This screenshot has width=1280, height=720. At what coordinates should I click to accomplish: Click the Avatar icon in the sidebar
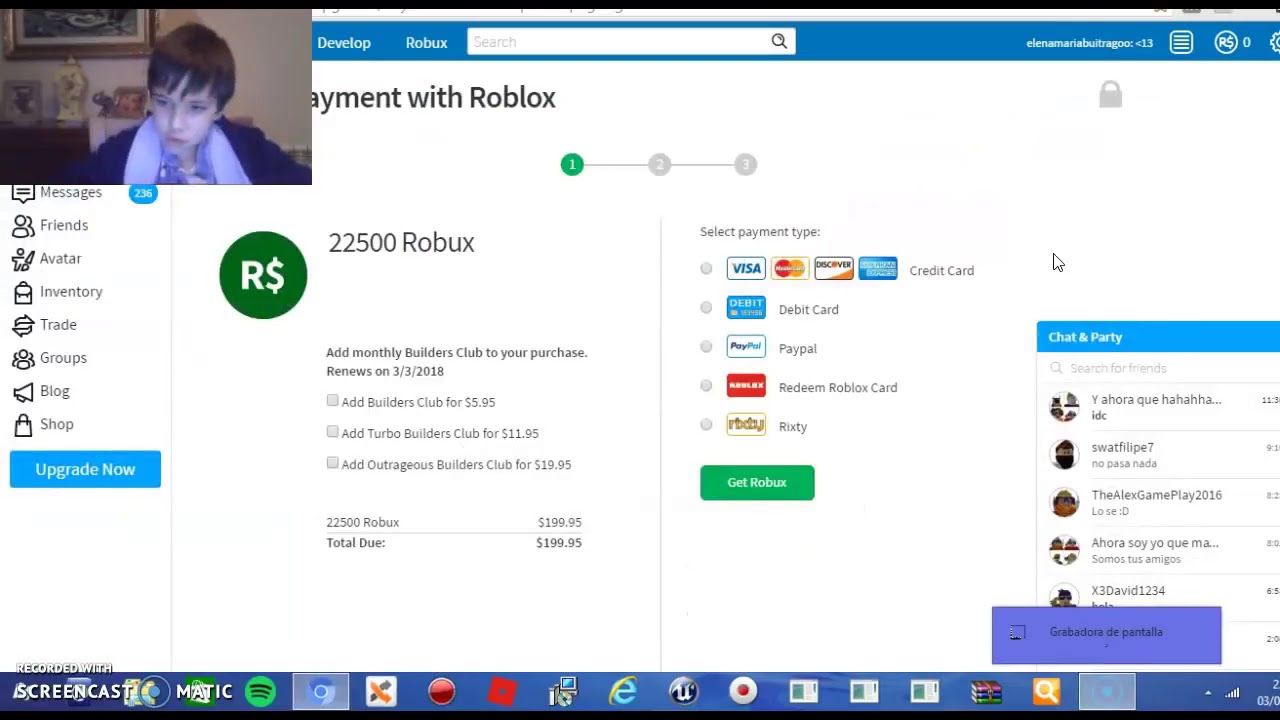[23, 259]
